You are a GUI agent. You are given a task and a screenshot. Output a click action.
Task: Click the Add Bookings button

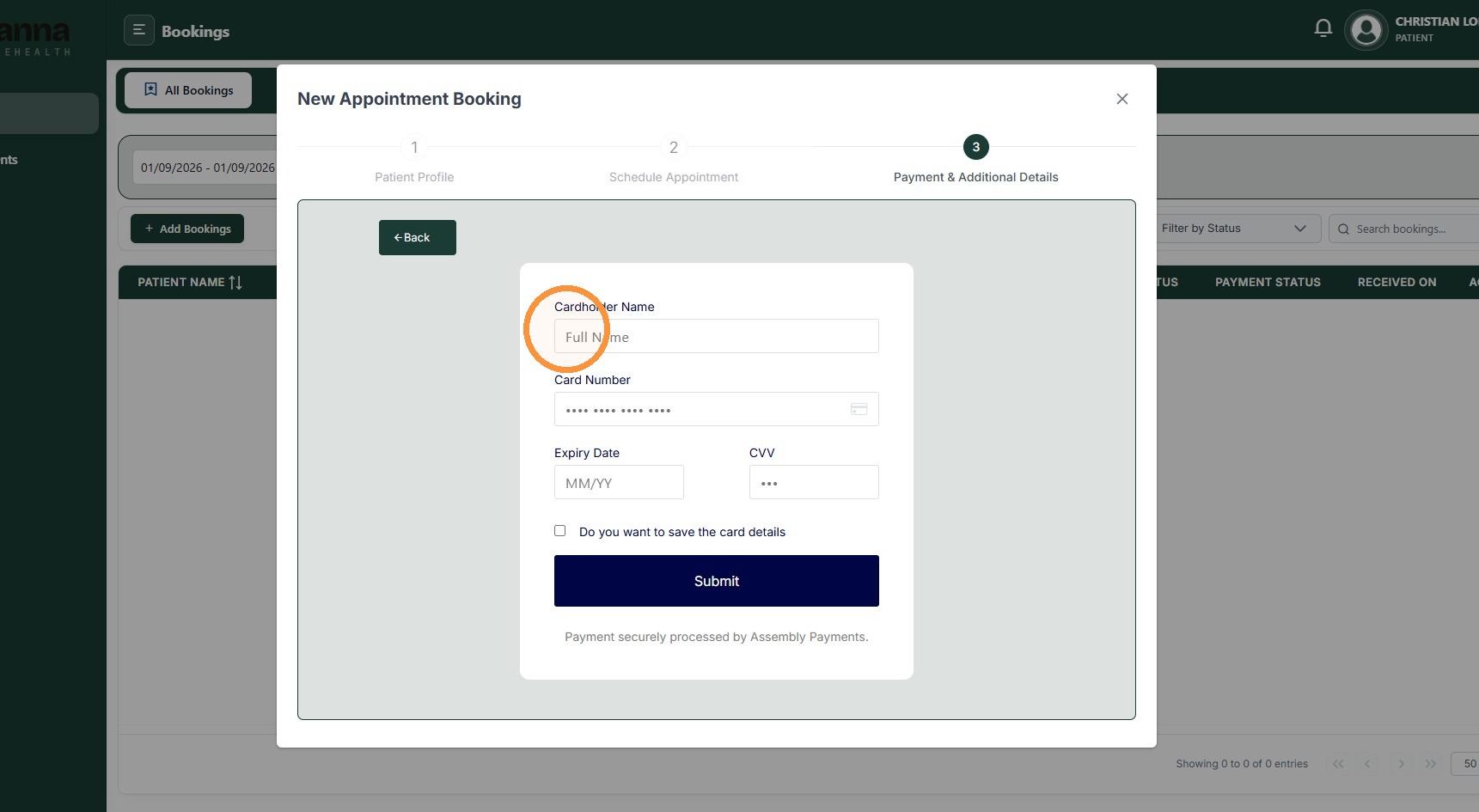tap(187, 229)
